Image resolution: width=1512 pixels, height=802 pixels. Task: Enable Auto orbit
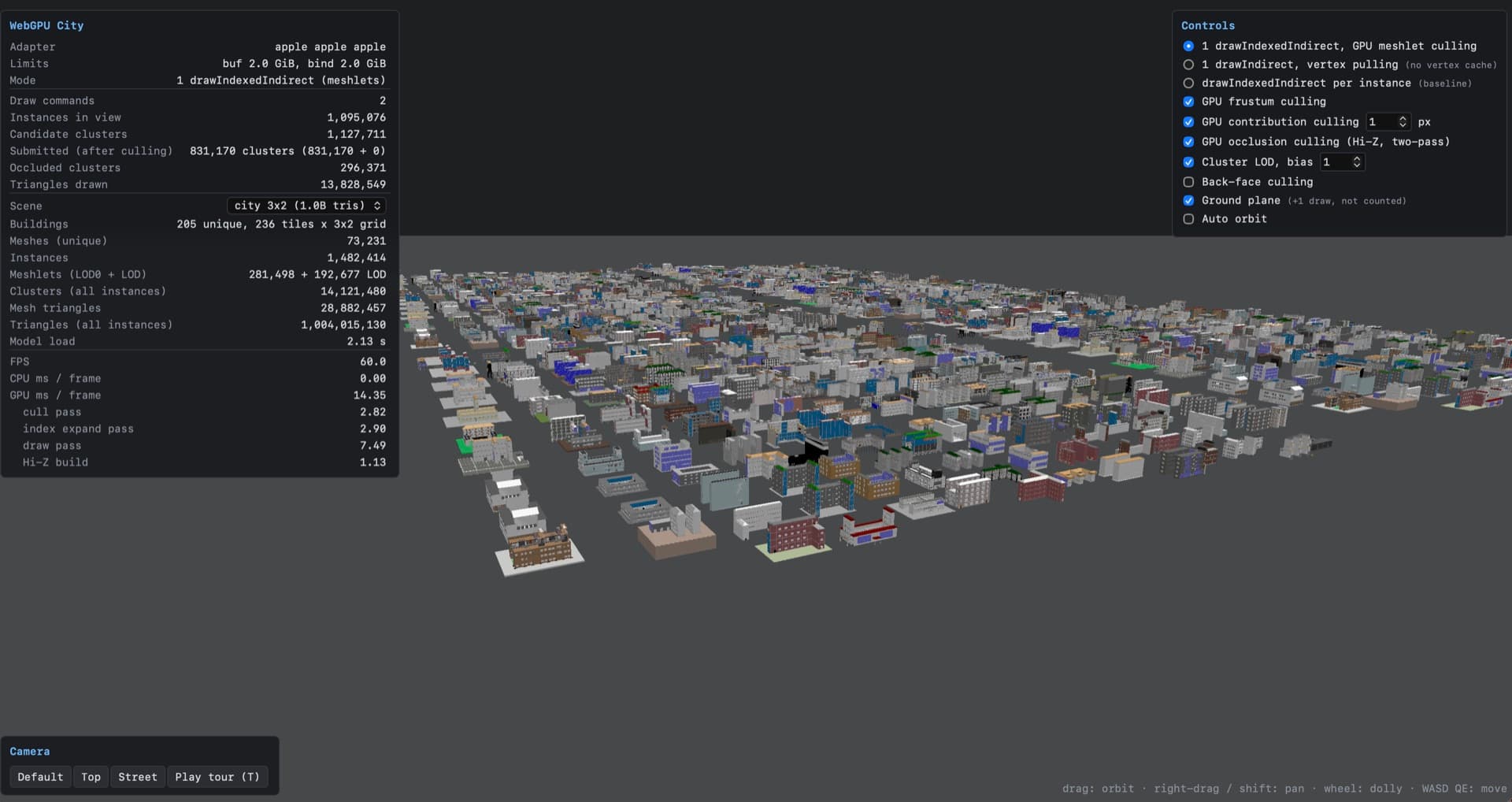click(x=1188, y=219)
